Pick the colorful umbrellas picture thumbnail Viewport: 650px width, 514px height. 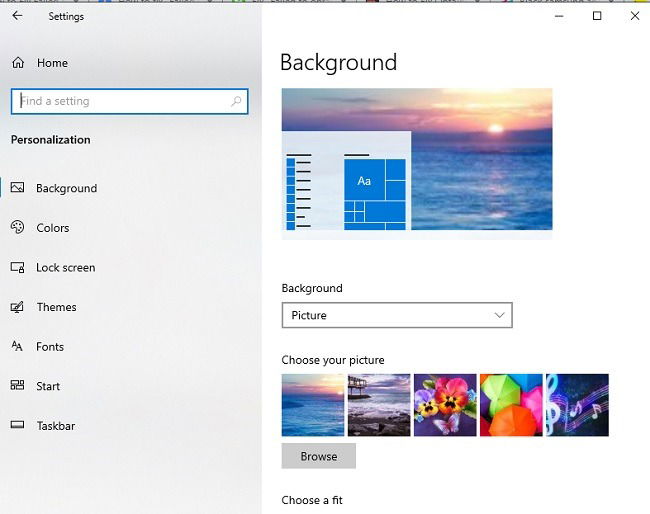511,405
